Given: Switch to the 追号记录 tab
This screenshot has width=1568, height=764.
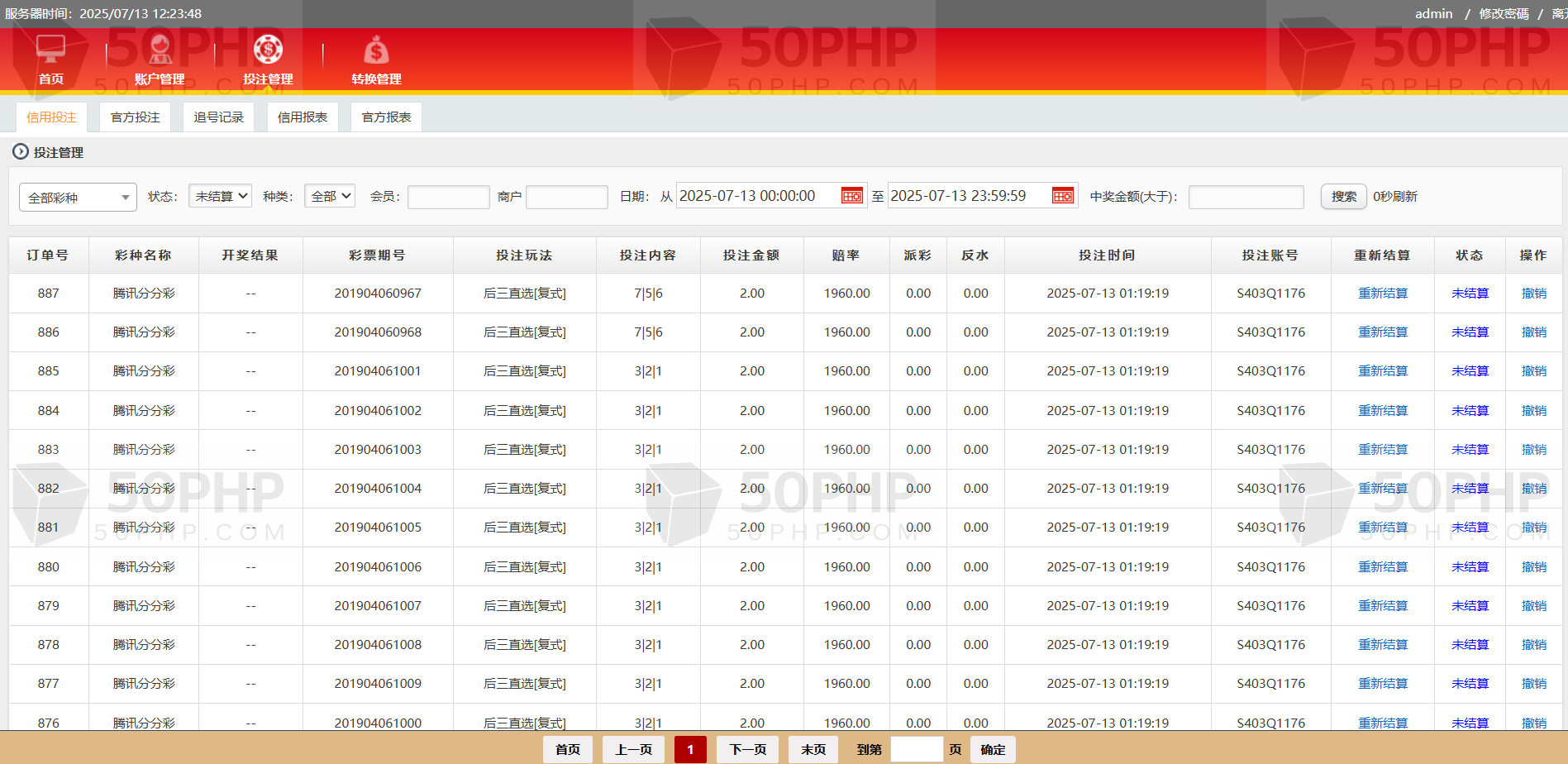Looking at the screenshot, I should [x=219, y=117].
